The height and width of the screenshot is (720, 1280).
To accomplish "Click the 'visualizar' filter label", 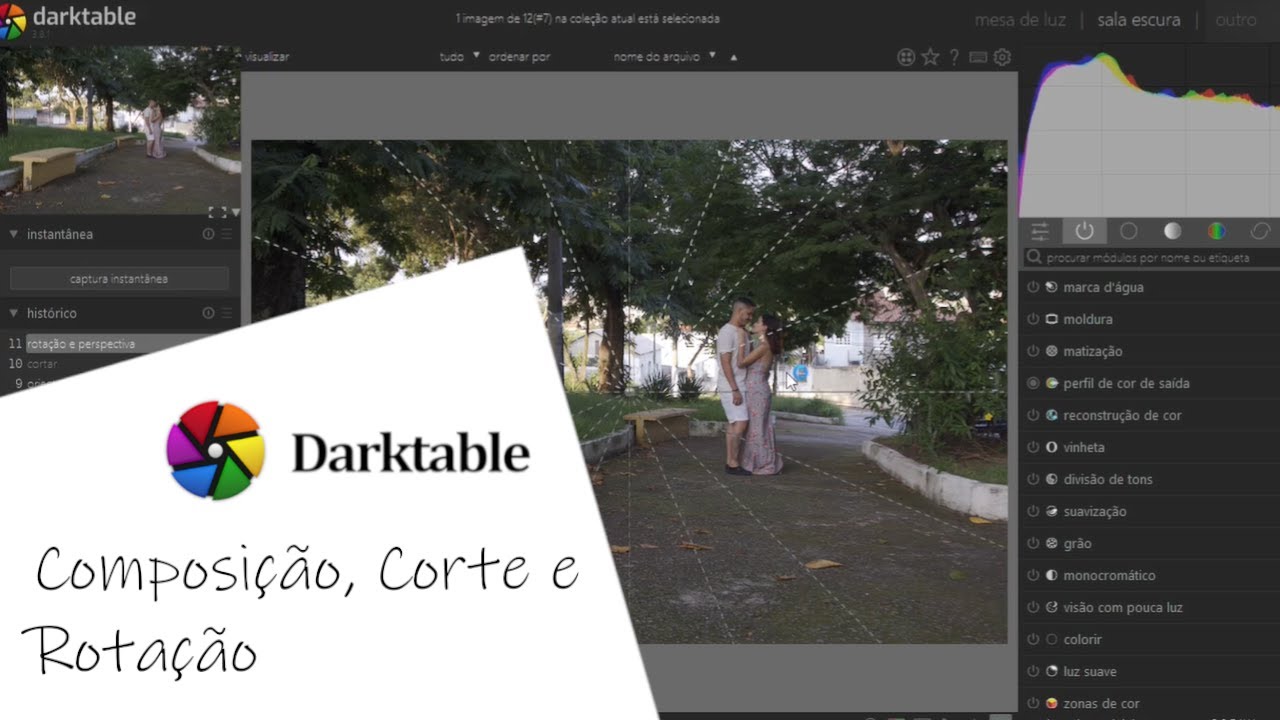I will tap(267, 57).
